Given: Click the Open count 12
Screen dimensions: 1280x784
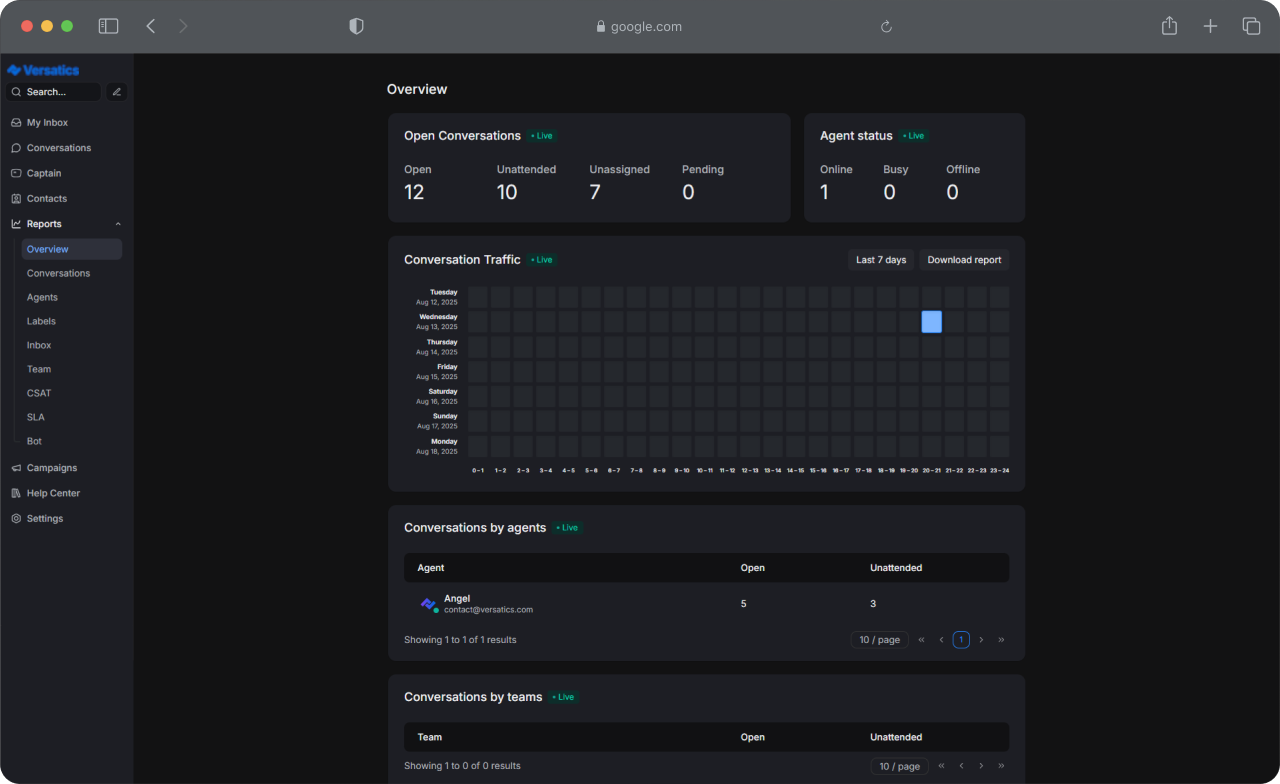Looking at the screenshot, I should tap(414, 192).
